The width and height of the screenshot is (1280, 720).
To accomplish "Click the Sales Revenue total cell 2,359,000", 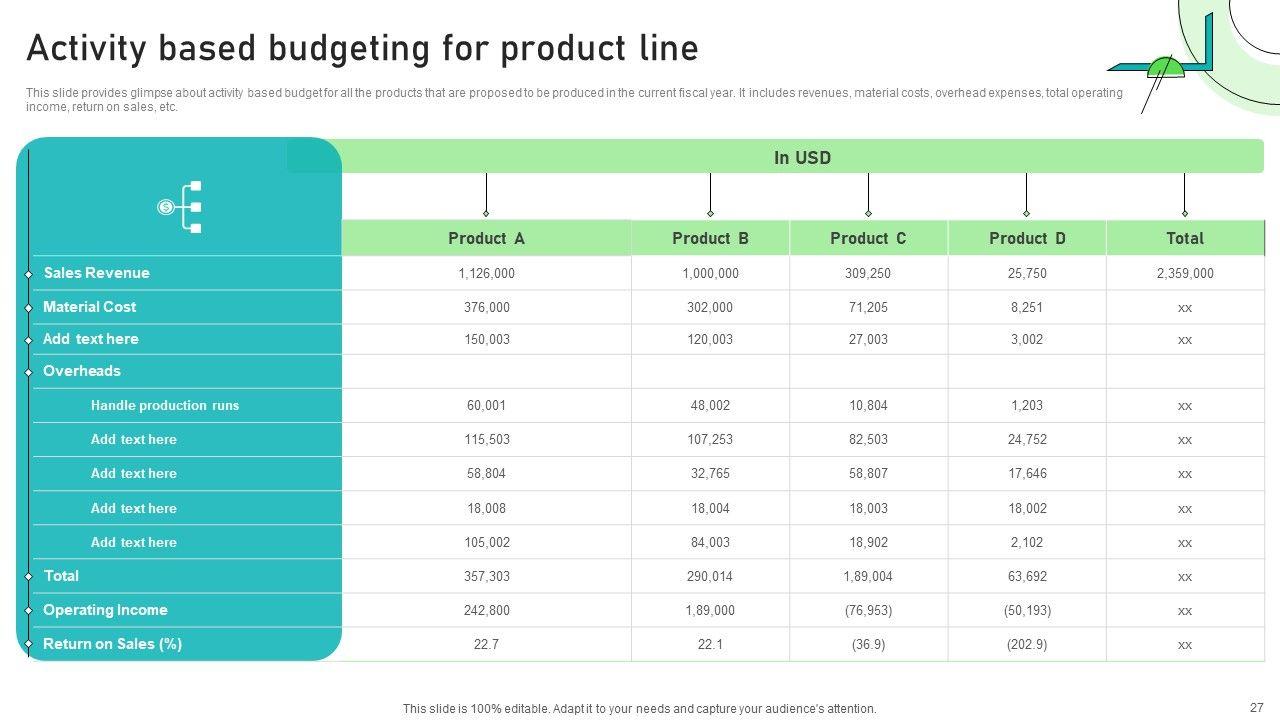I will [1185, 273].
